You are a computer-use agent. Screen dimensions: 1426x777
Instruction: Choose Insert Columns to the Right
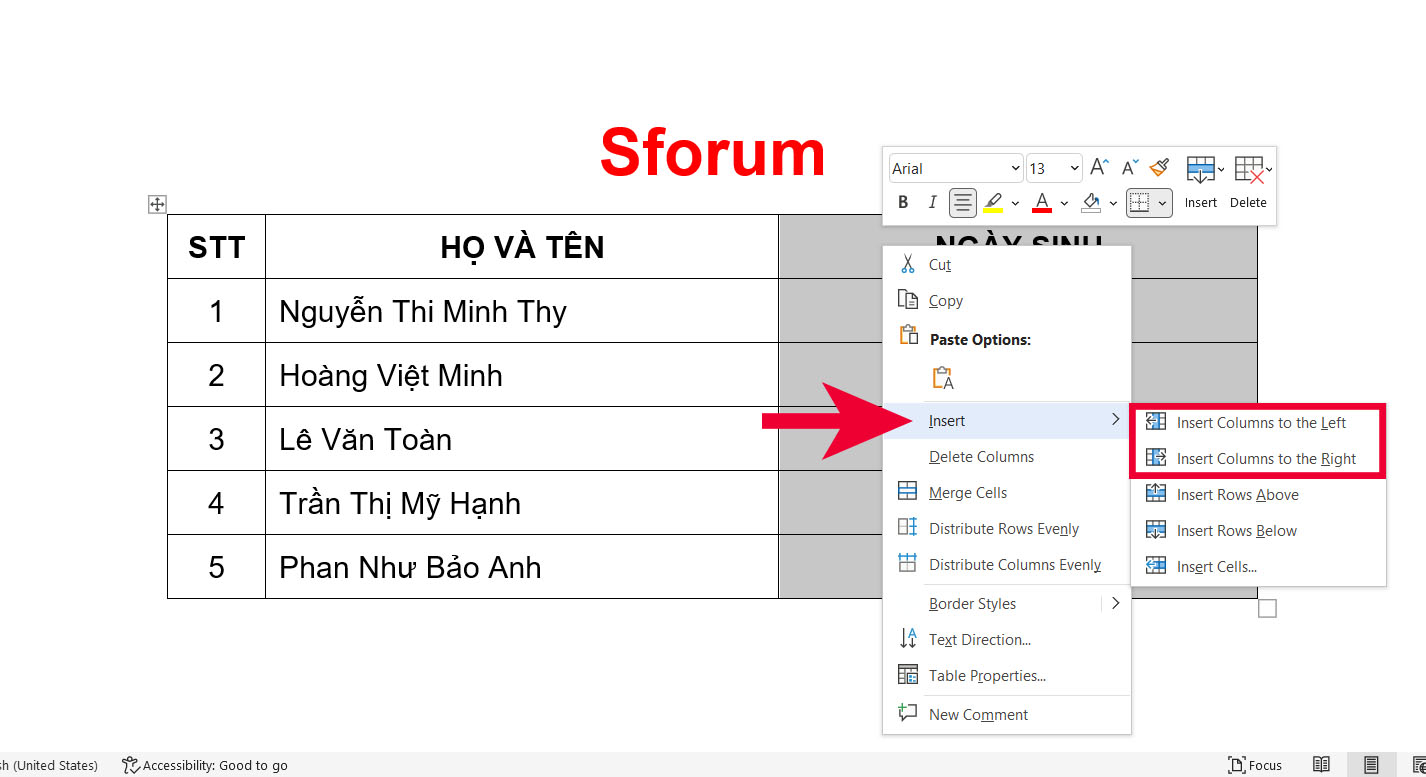[x=1266, y=459]
